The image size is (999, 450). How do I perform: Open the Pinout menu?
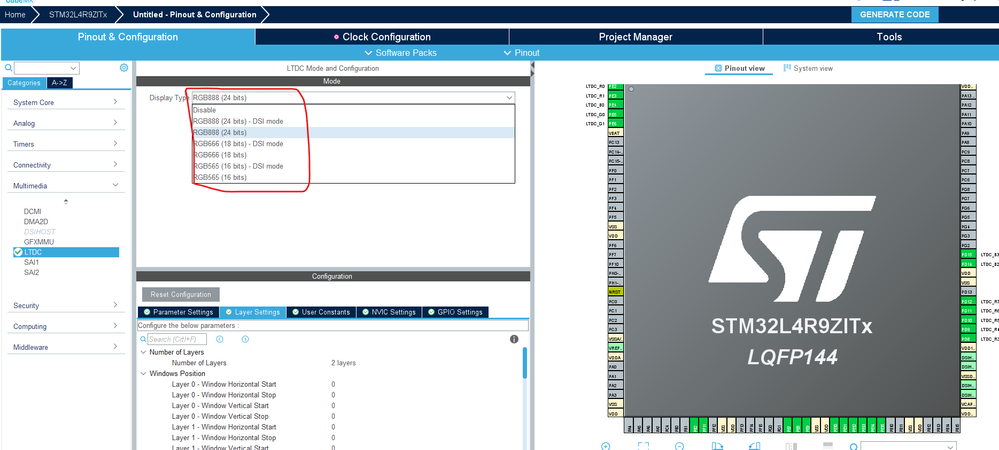pyautogui.click(x=521, y=53)
